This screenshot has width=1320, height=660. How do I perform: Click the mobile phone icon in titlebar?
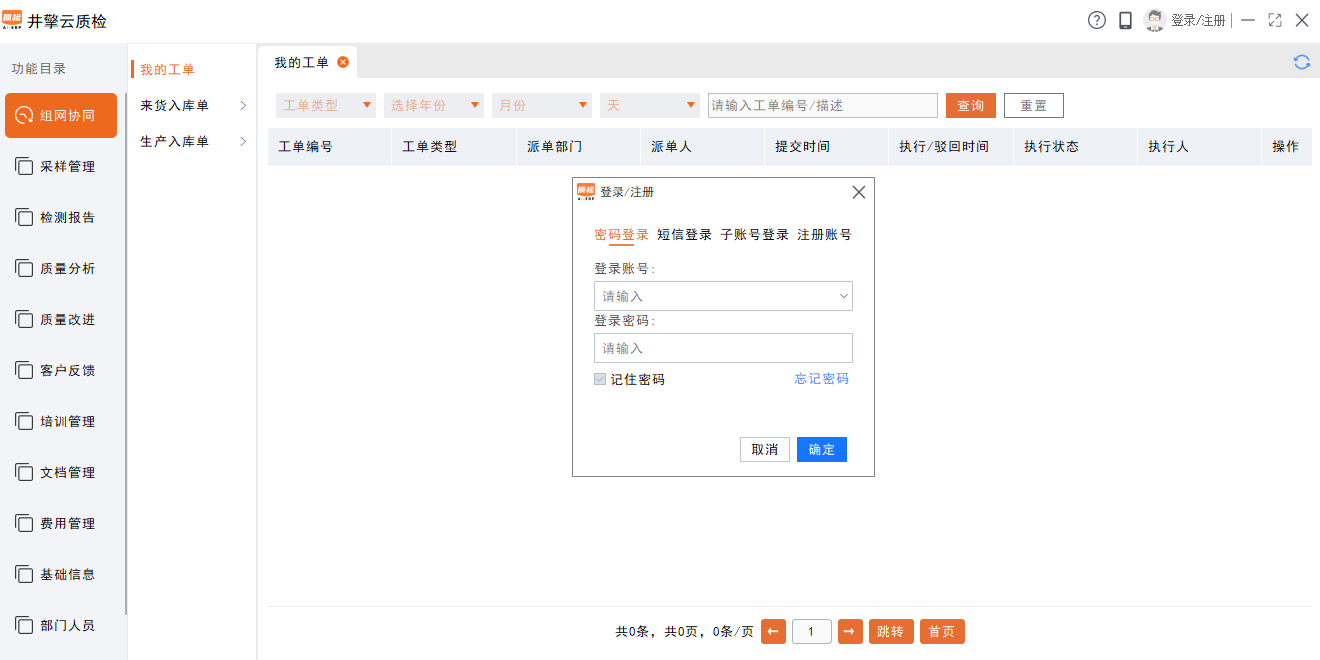click(1125, 20)
